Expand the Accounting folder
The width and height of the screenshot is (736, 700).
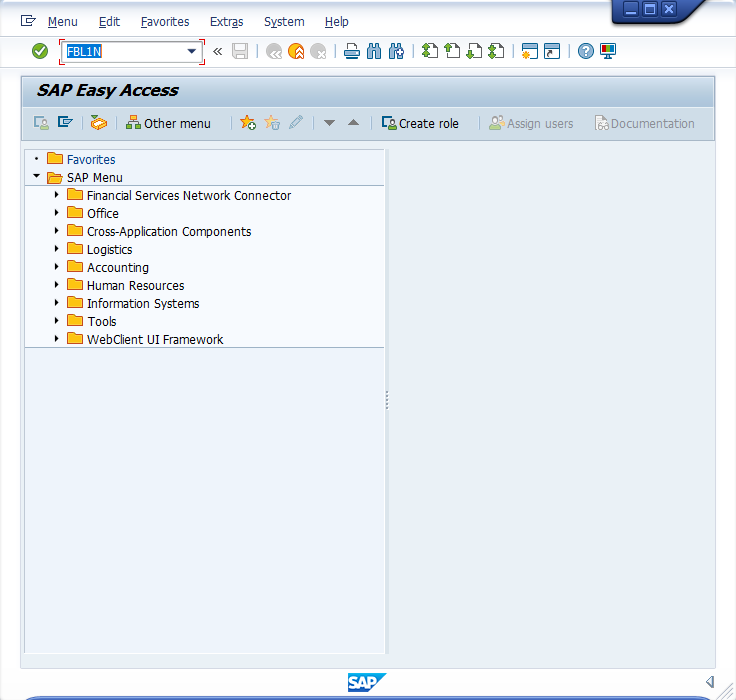(57, 267)
